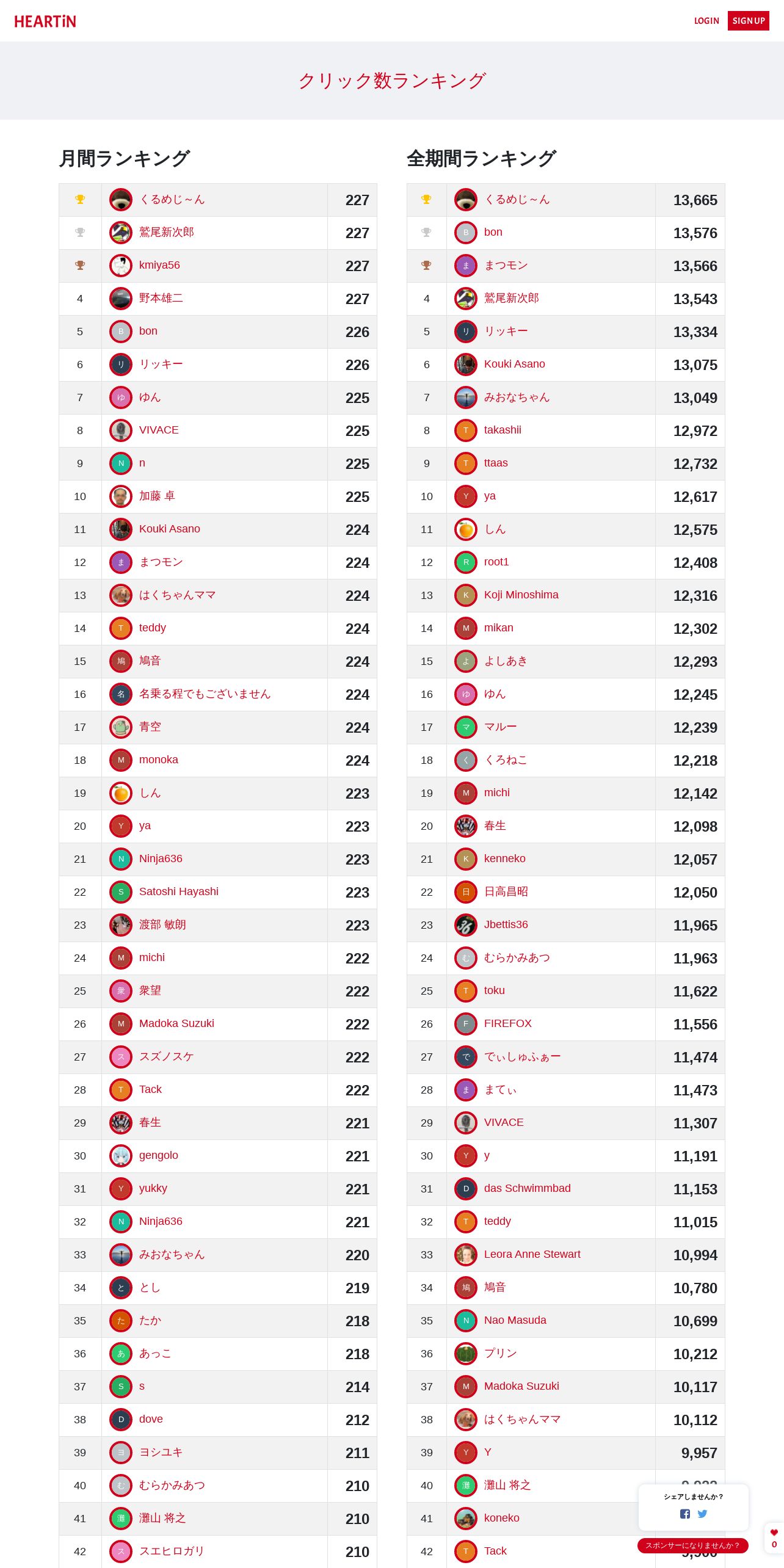The image size is (784, 1568).
Task: Click the orange fruit avatar of しん in the monthly ranking
Action: click(x=121, y=793)
